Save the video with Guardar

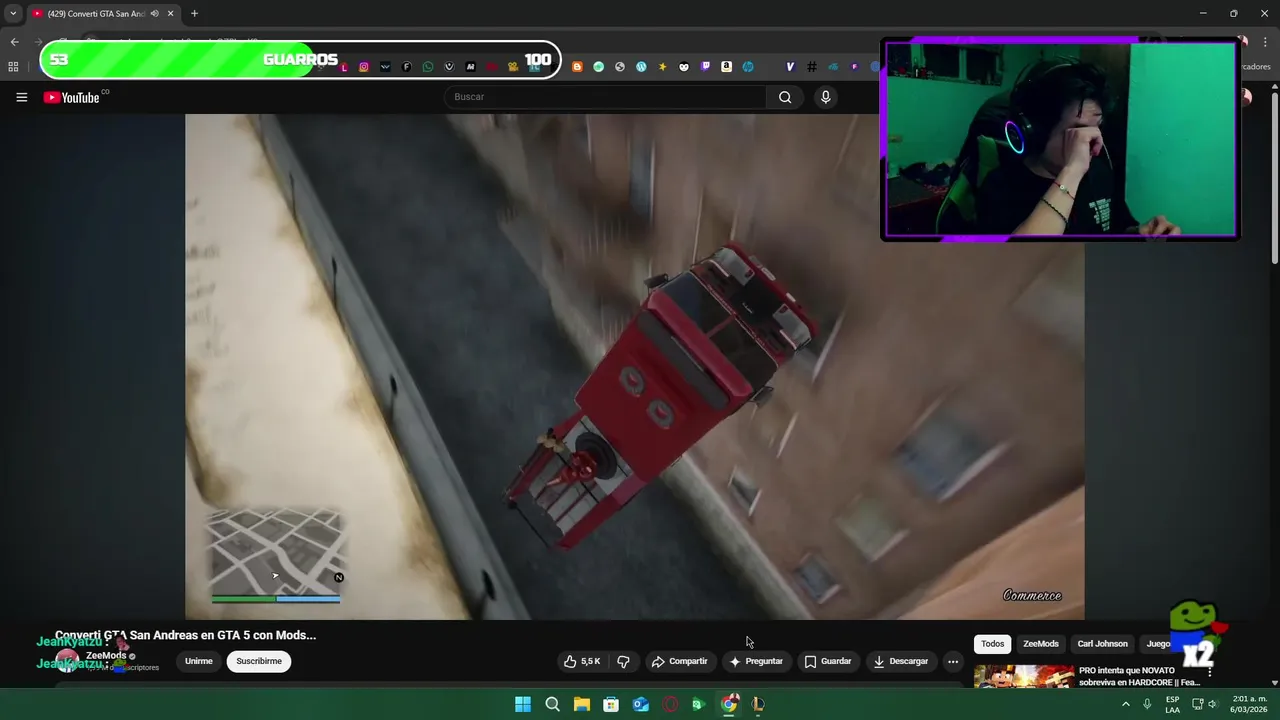[827, 661]
